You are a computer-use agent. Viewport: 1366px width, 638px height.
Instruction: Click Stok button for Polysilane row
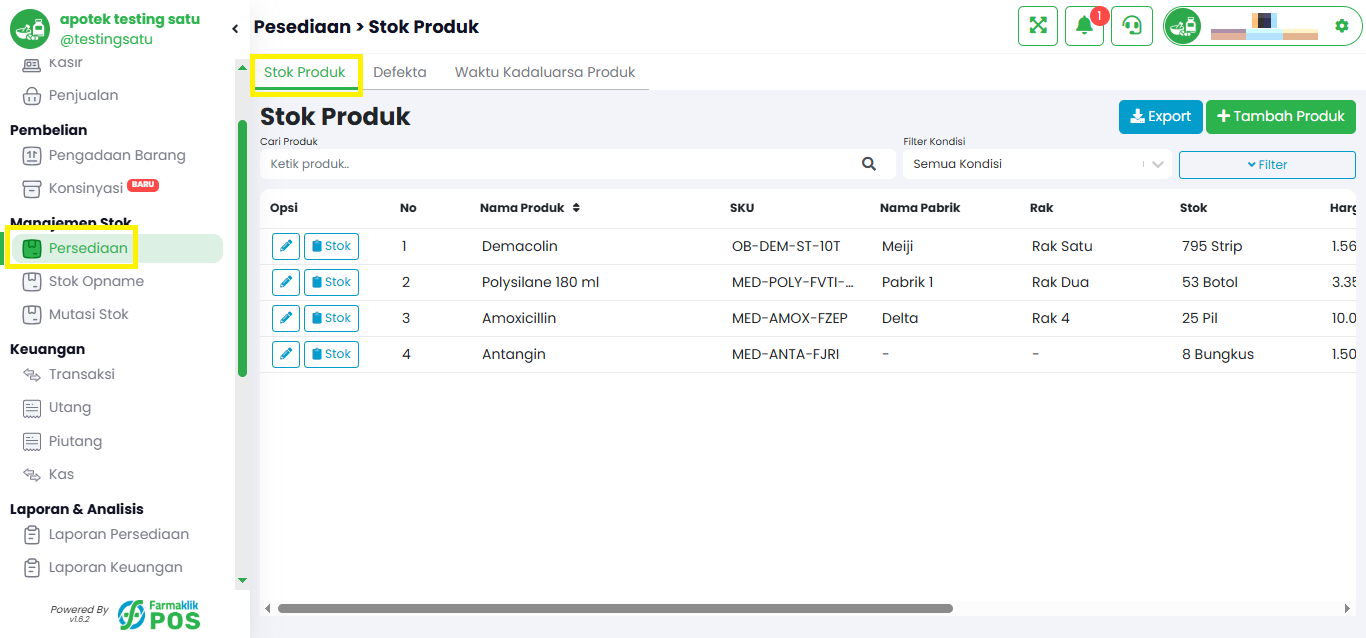[331, 282]
